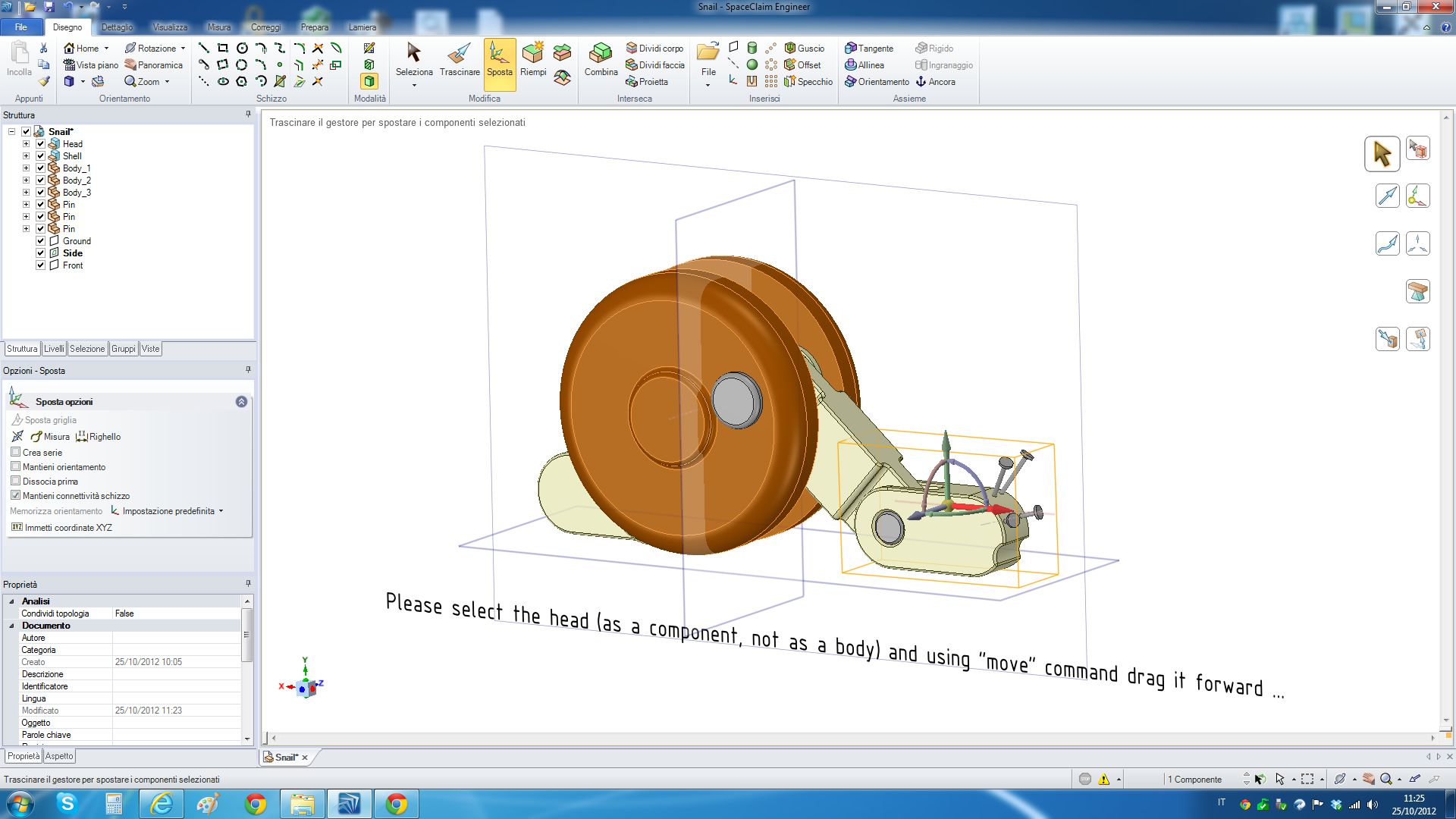The image size is (1456, 819).
Task: Enable the Dissocia prima checkbox
Action: 15,481
